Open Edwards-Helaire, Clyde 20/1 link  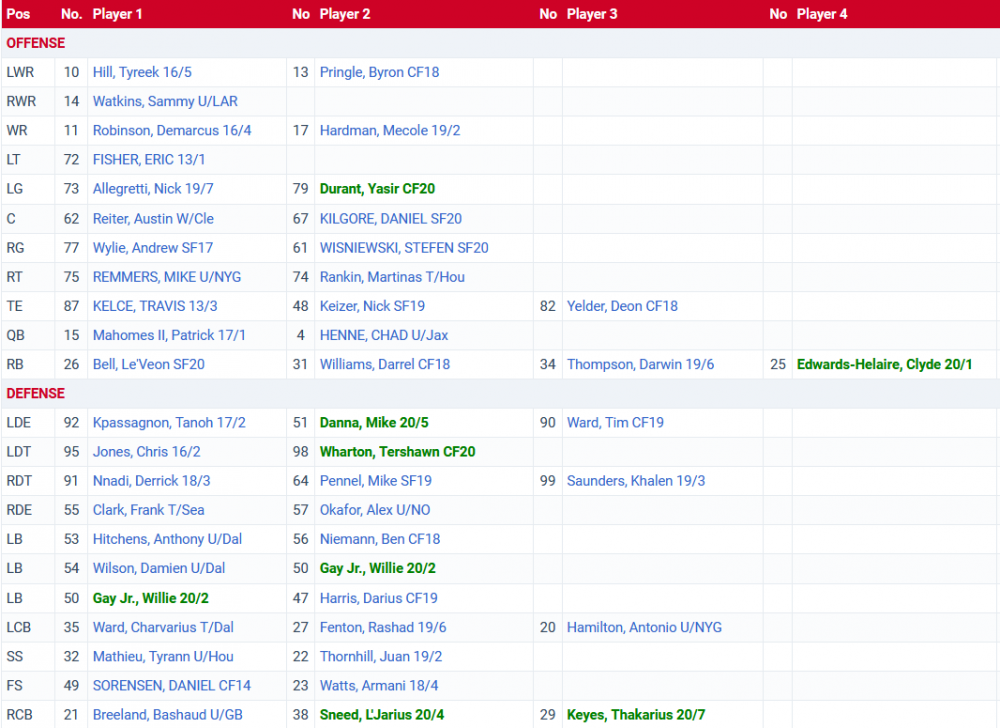(885, 365)
